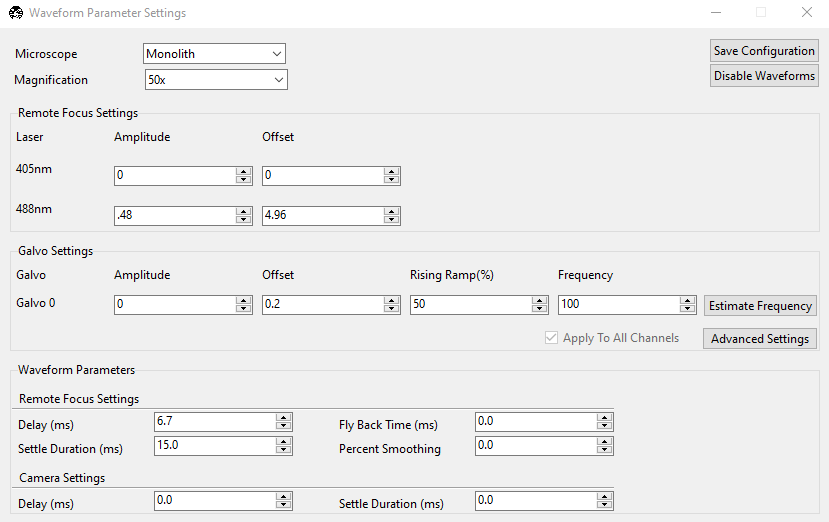Increase Rising Ramp percent with up arrow
The height and width of the screenshot is (522, 829).
coord(540,300)
